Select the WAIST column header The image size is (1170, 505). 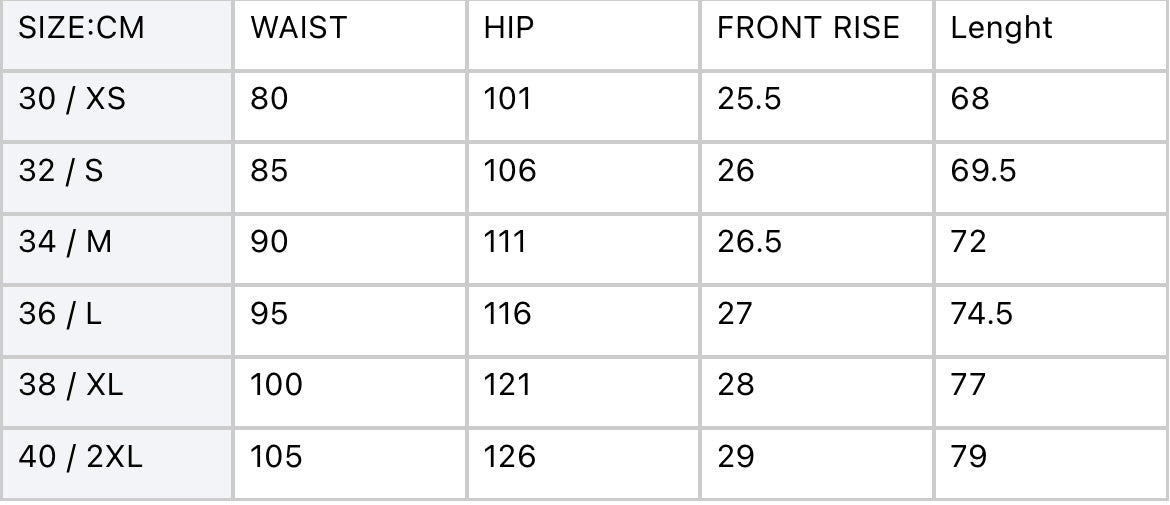pyautogui.click(x=298, y=28)
